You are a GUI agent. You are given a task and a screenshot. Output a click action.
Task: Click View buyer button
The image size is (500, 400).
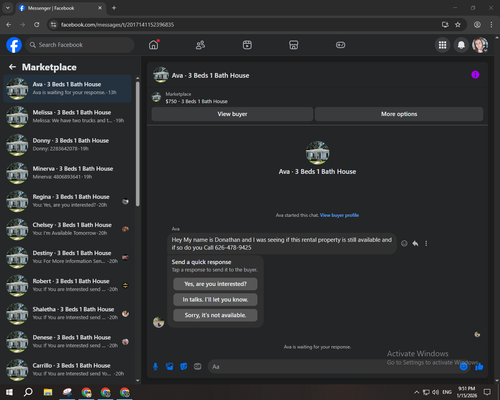pos(232,114)
